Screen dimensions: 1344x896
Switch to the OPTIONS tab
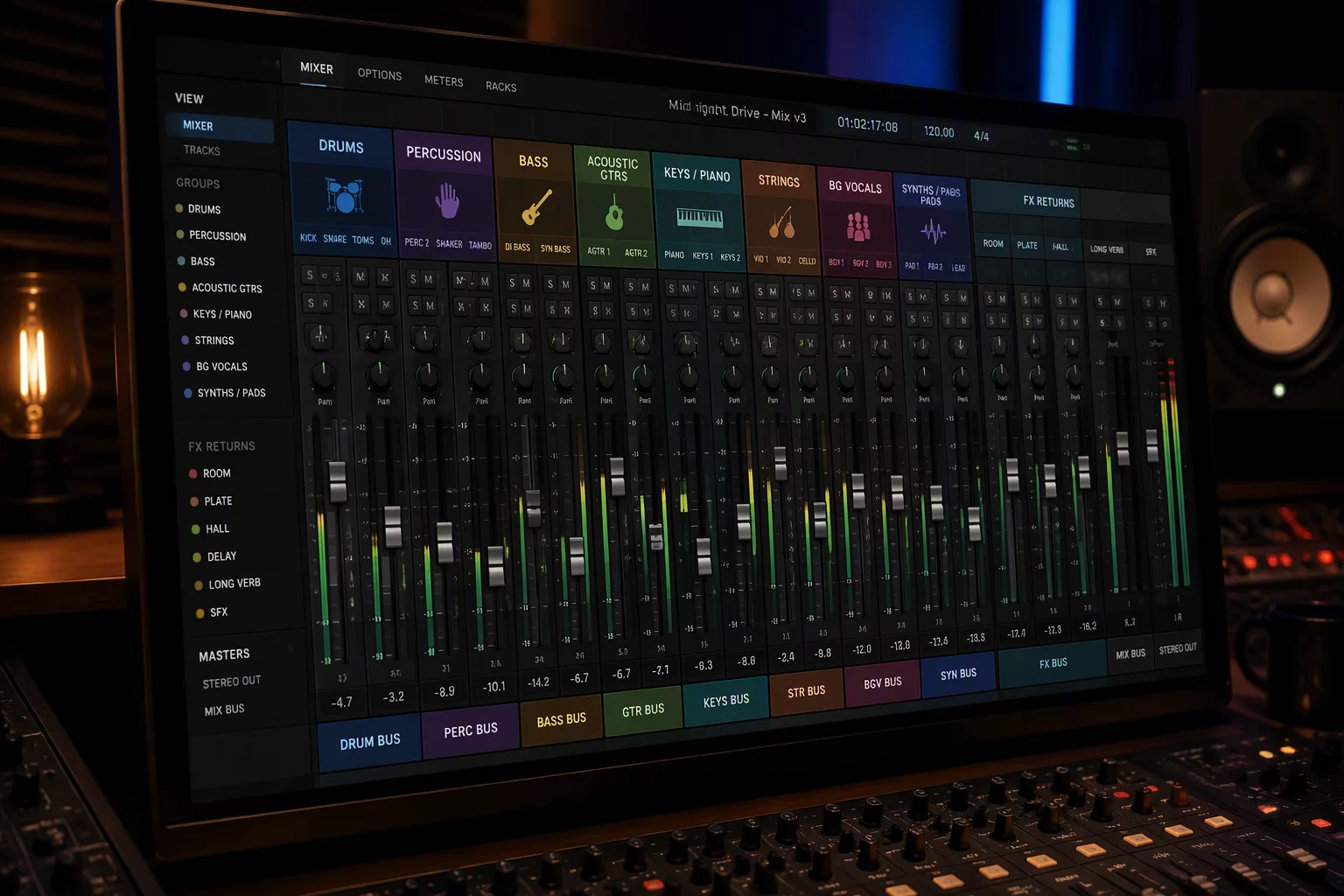click(380, 74)
